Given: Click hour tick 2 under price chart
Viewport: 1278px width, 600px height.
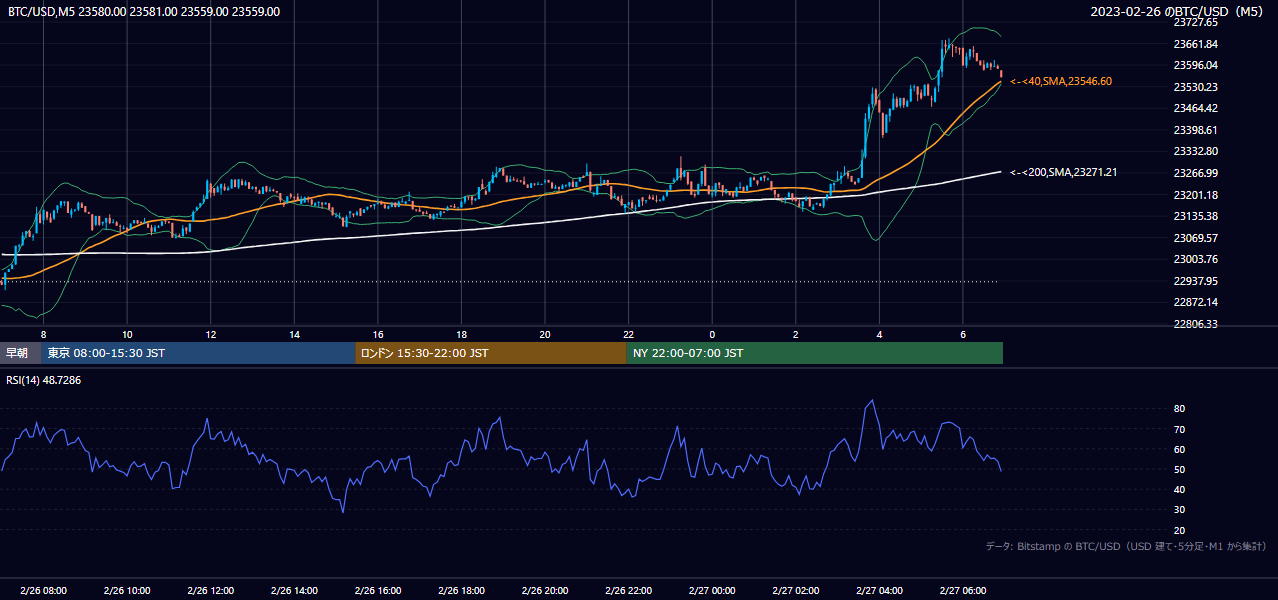Looking at the screenshot, I should [796, 334].
